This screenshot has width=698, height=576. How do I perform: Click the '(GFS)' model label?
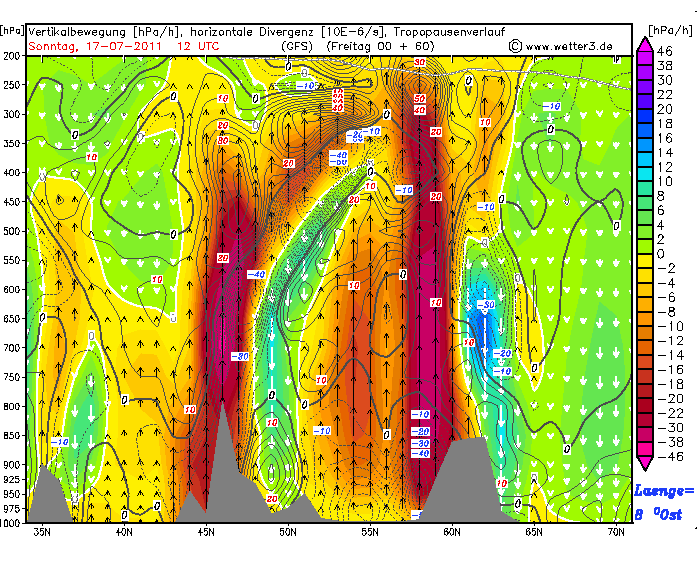click(x=297, y=46)
